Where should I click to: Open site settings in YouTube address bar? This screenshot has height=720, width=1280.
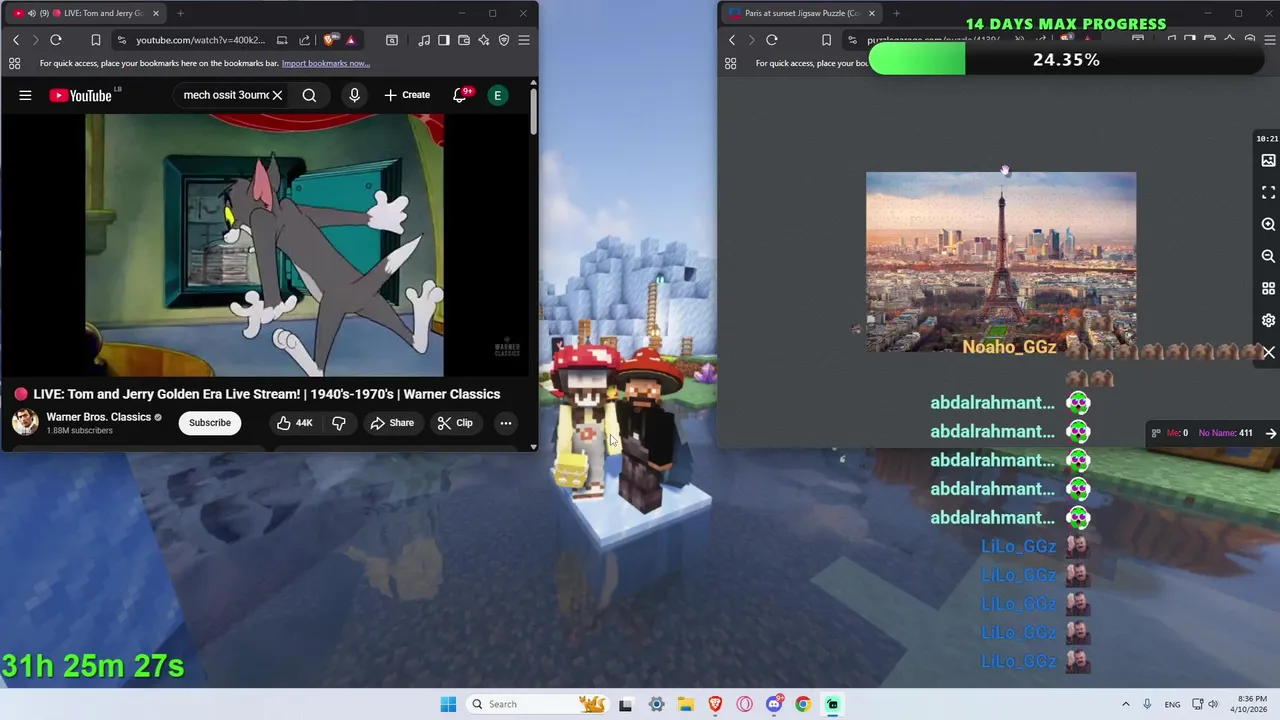(121, 40)
